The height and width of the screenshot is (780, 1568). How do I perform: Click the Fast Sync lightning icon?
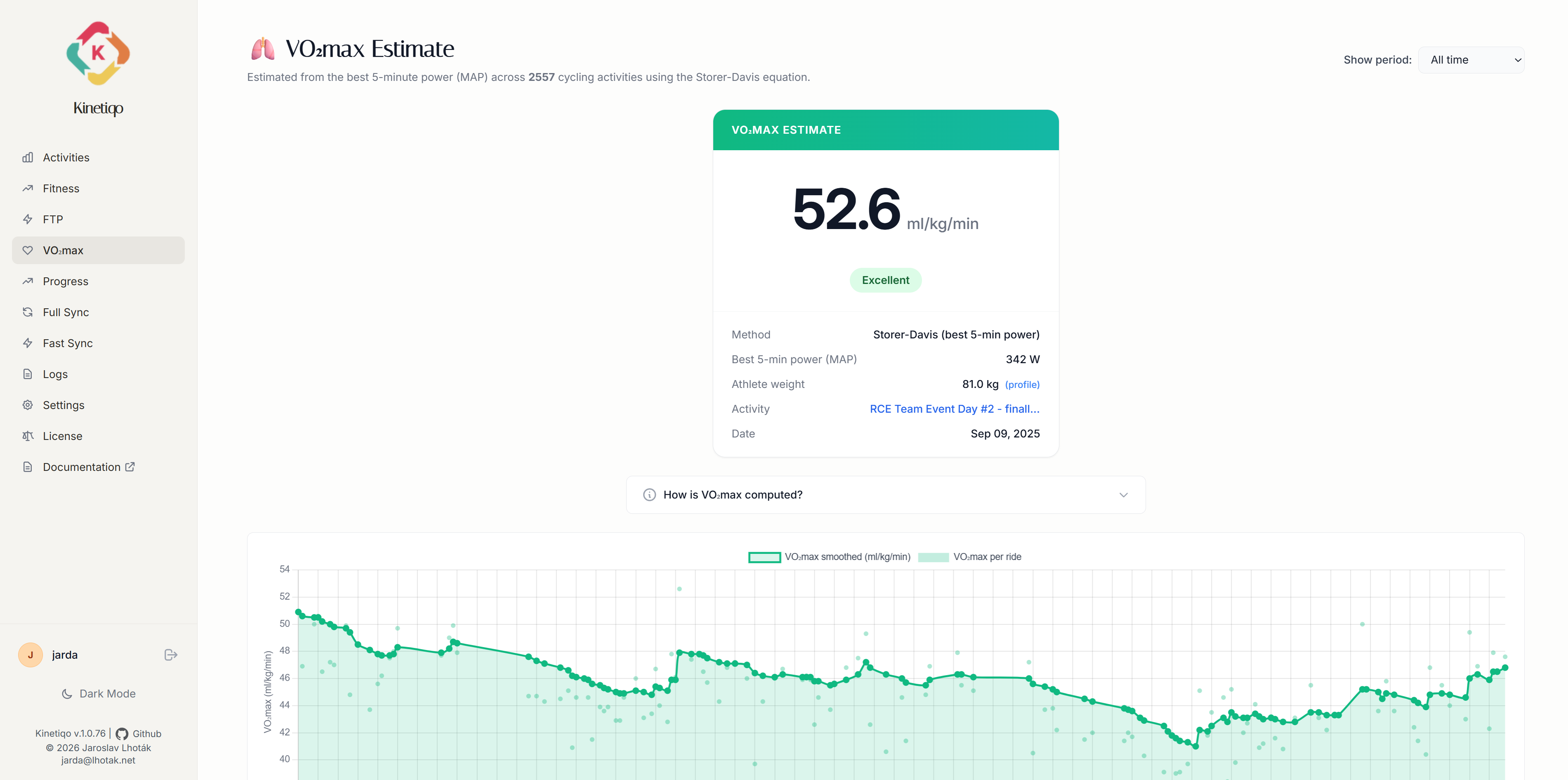[27, 343]
